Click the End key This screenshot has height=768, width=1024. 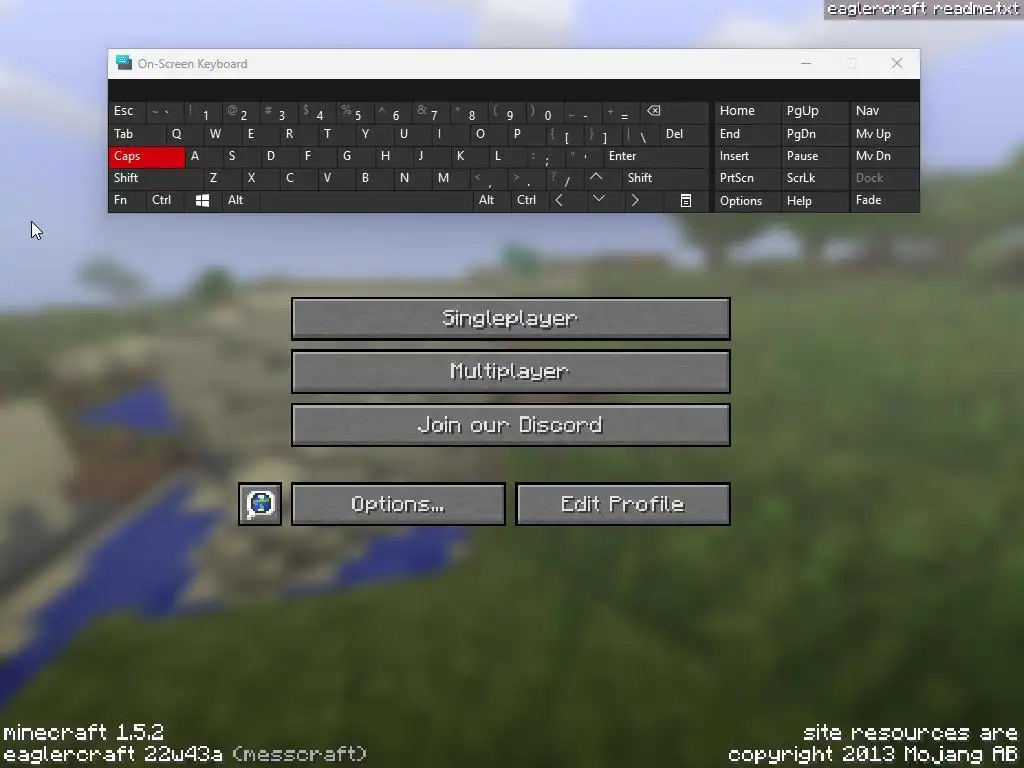click(747, 134)
